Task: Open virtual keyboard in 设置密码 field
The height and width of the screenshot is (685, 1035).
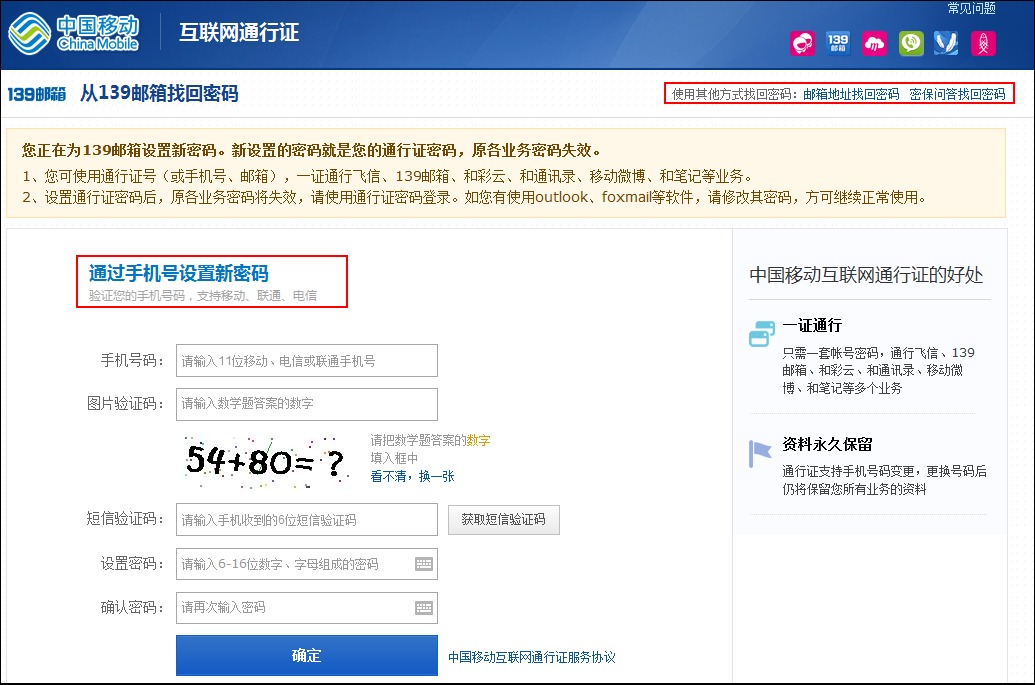Action: [424, 564]
